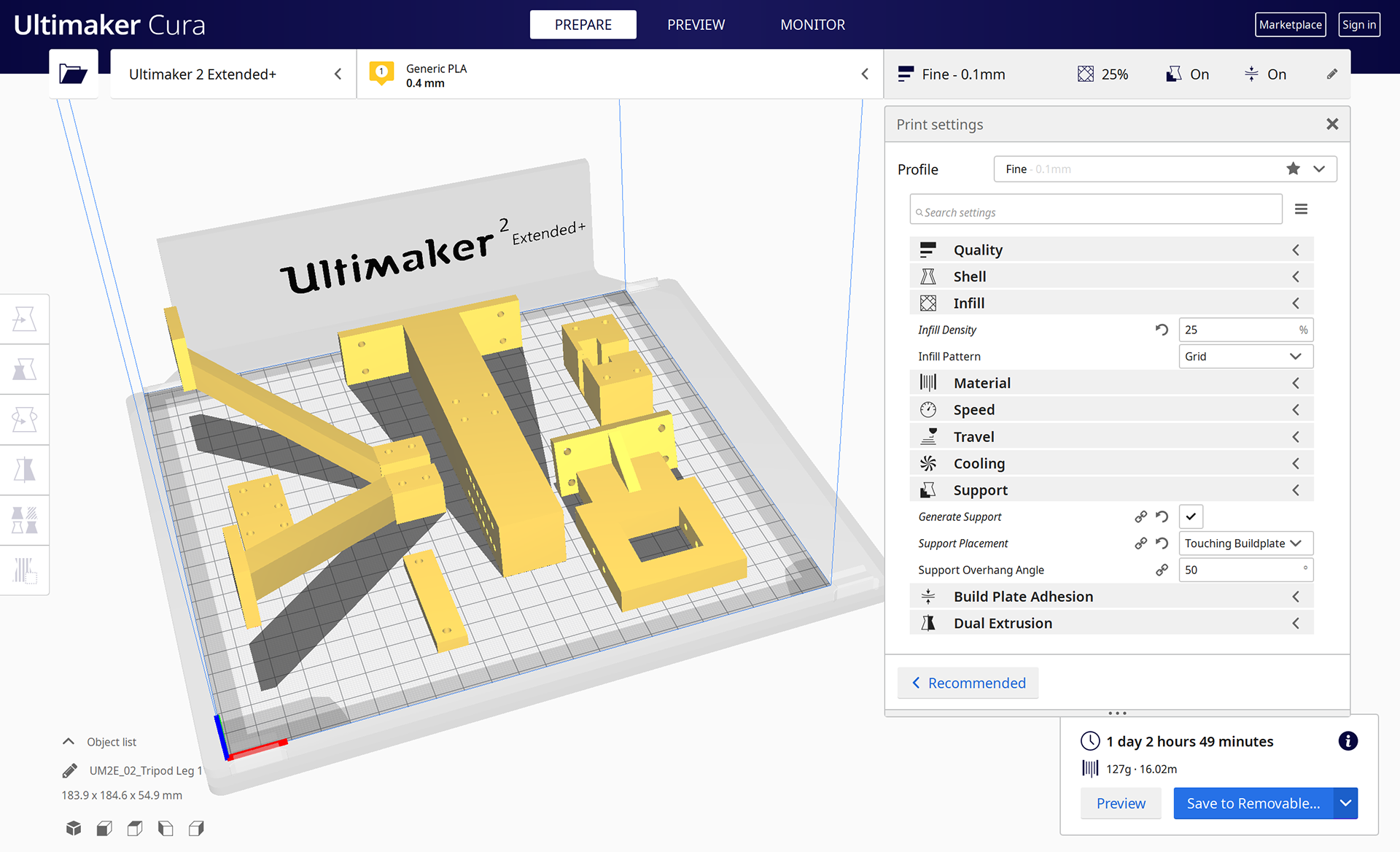The image size is (1400, 852).
Task: Collapse the Support settings category
Action: pos(1111,490)
